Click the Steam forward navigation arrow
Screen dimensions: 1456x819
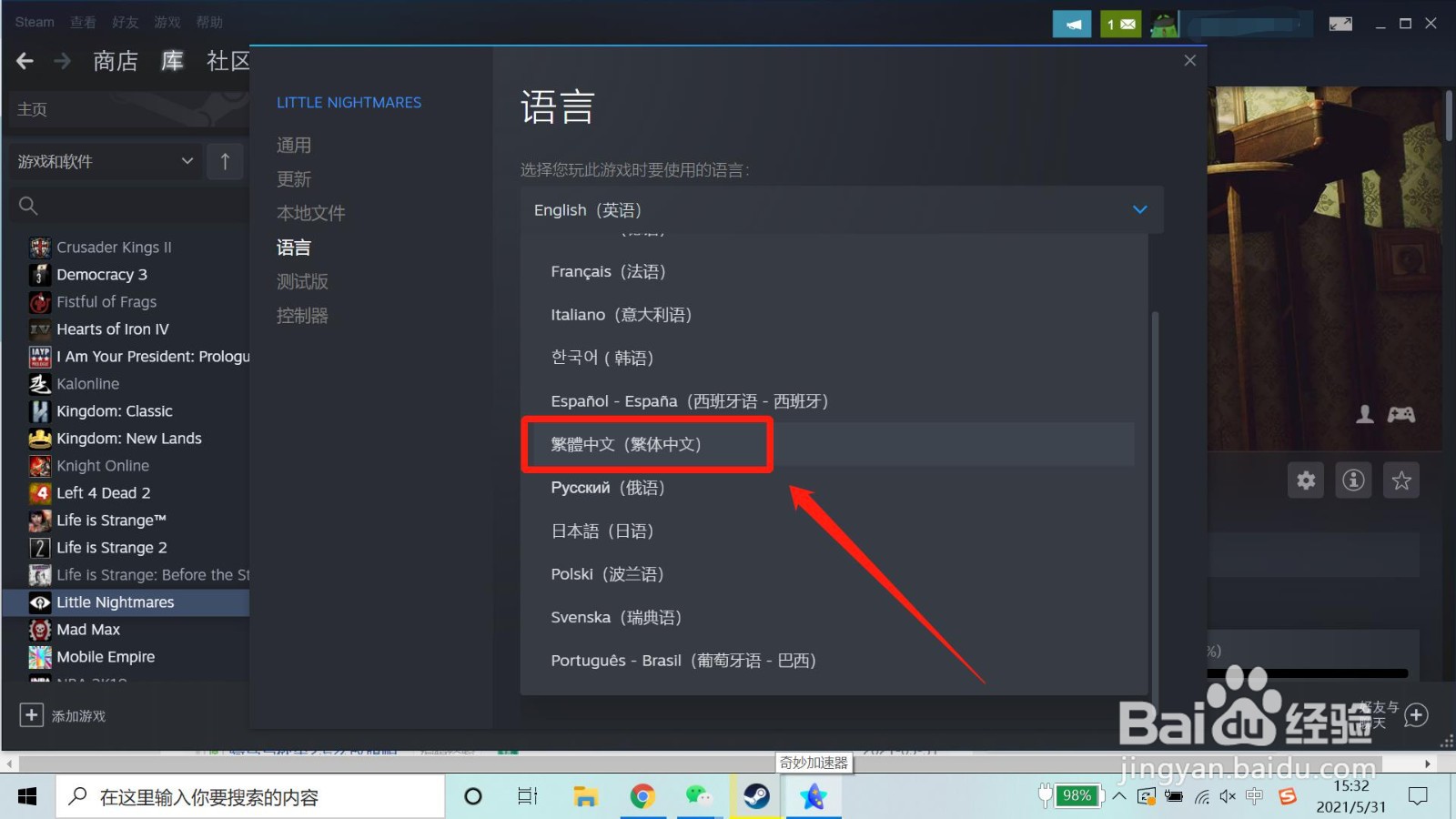click(x=62, y=61)
